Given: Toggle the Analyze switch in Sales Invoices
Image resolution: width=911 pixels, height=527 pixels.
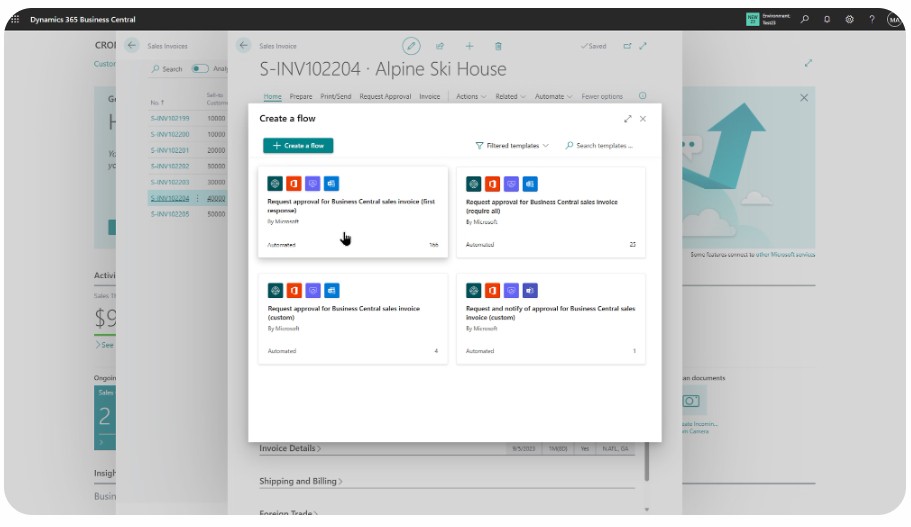Looking at the screenshot, I should pyautogui.click(x=200, y=69).
